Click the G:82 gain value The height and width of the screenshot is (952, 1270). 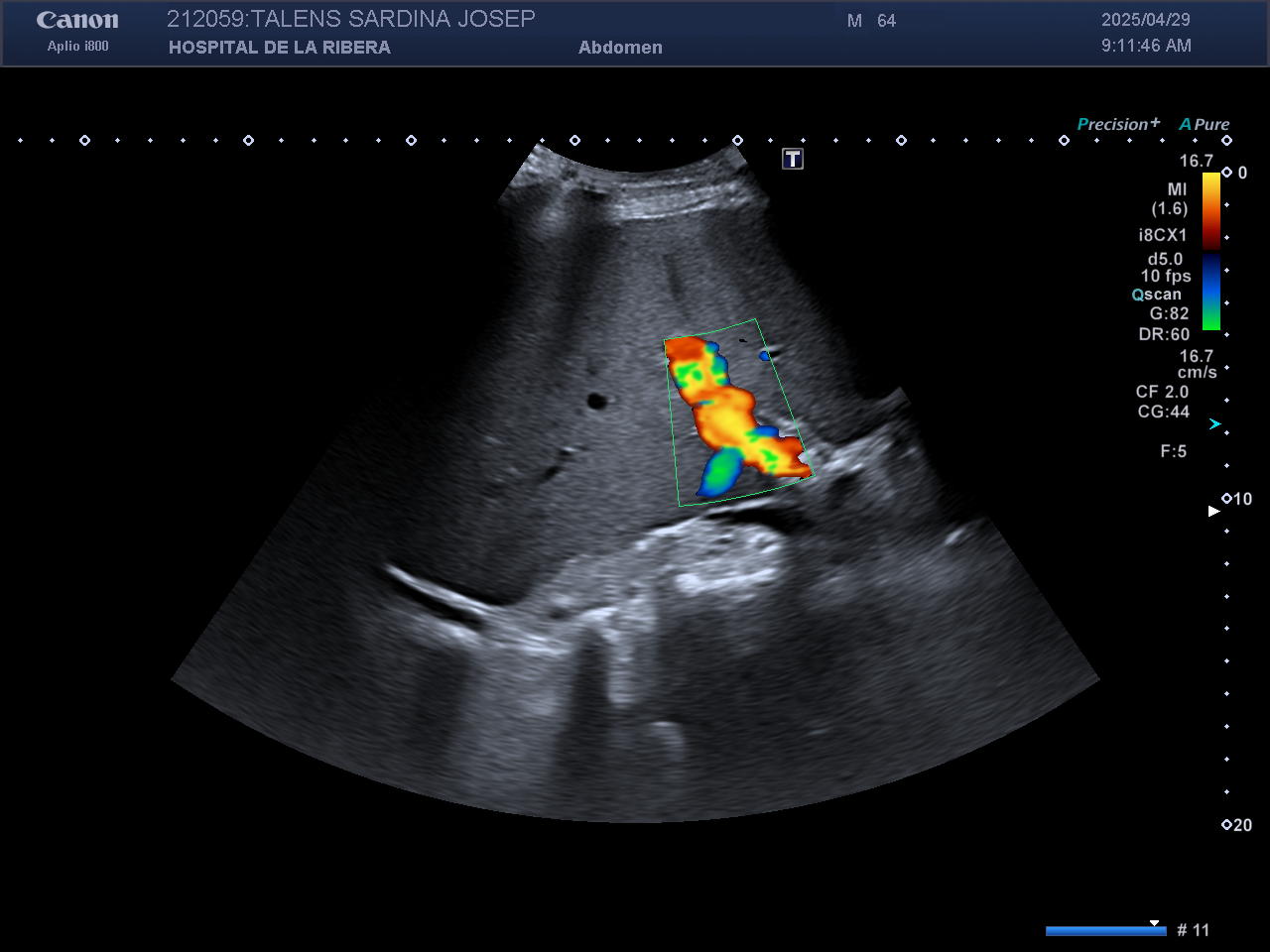(1169, 313)
